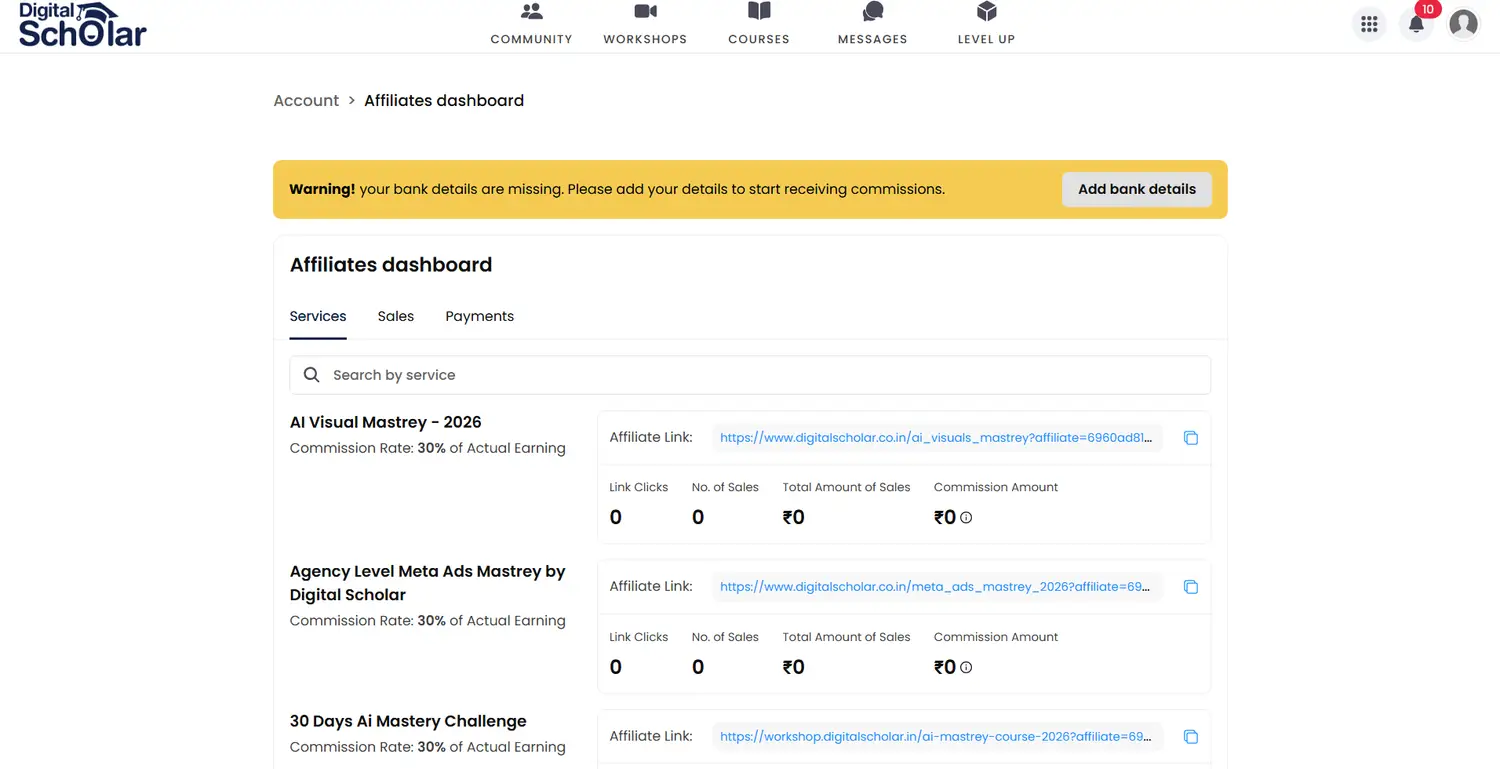Click the Search by service field
This screenshot has width=1500, height=769.
coord(750,375)
